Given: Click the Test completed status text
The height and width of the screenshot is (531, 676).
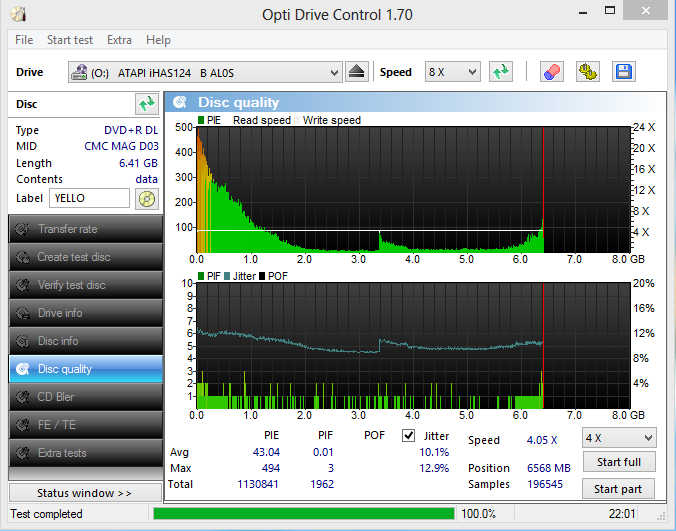Looking at the screenshot, I should tap(47, 514).
